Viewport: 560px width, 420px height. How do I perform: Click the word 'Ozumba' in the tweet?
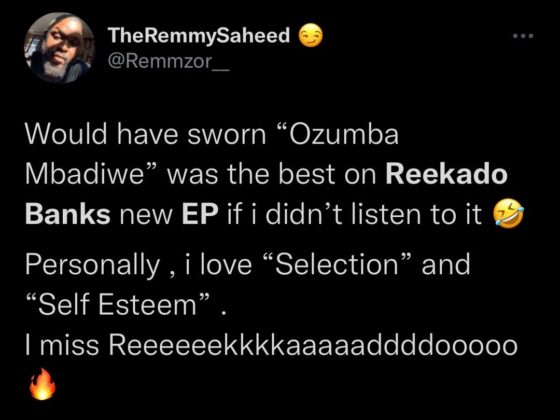point(345,135)
